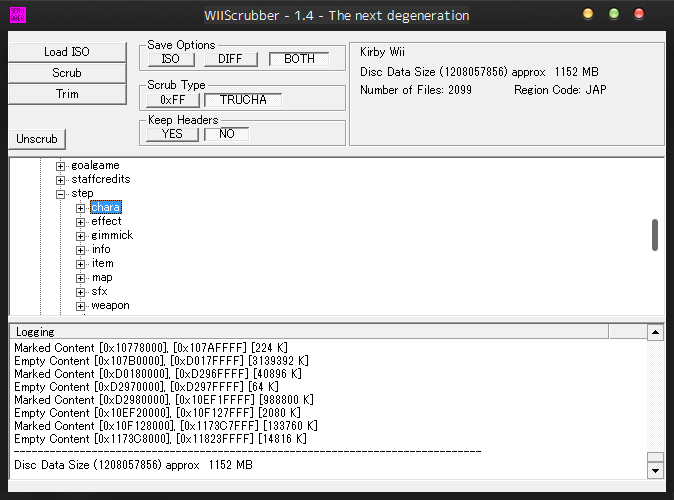Click the 'Kirby Wii' disc title text
This screenshot has width=674, height=500.
[382, 52]
